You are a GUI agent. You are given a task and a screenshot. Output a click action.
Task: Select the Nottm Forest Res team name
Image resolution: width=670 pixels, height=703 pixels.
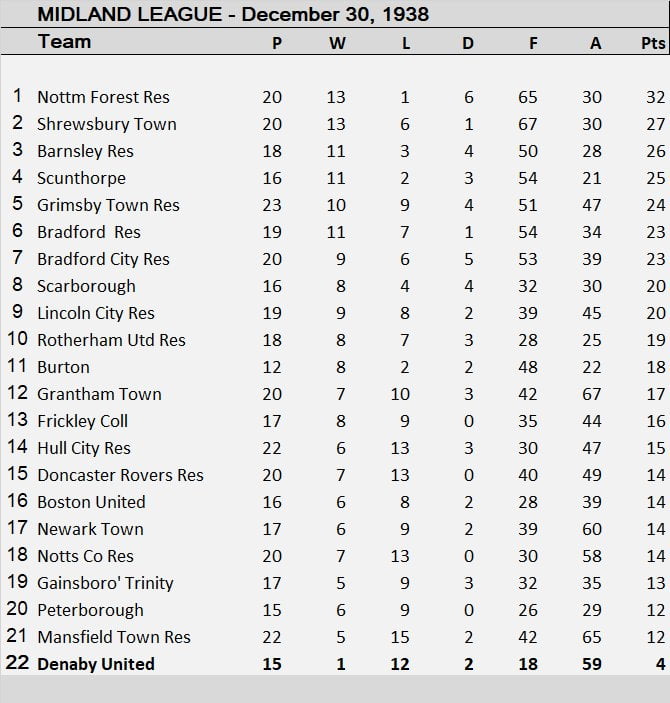103,97
